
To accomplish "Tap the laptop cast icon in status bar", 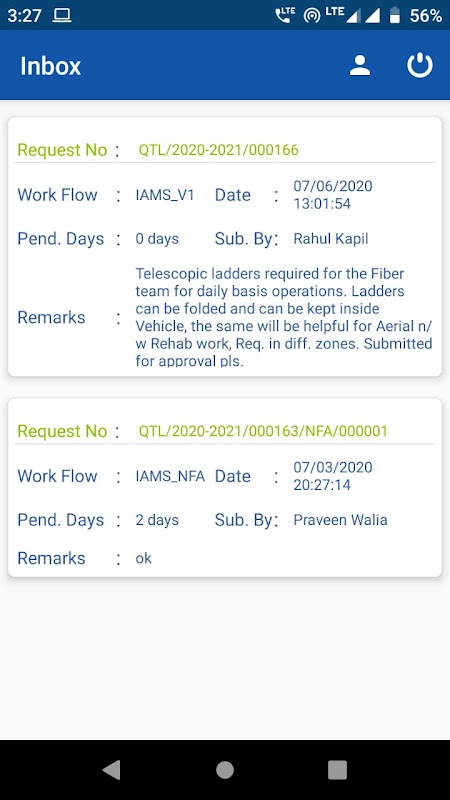I will point(62,16).
